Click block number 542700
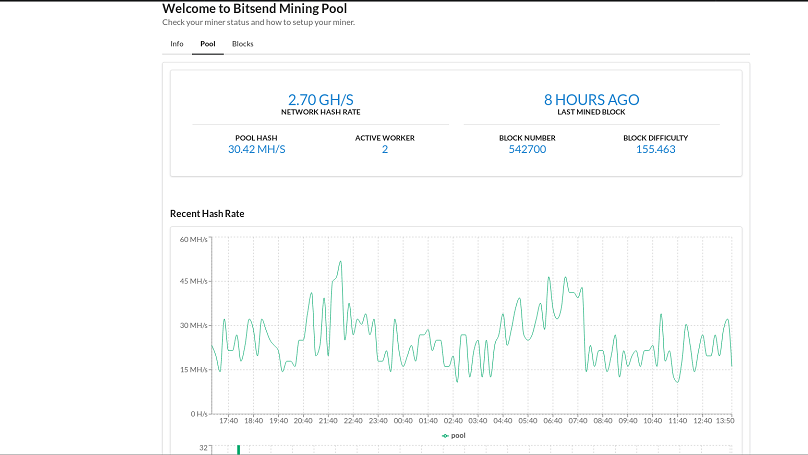 [527, 149]
